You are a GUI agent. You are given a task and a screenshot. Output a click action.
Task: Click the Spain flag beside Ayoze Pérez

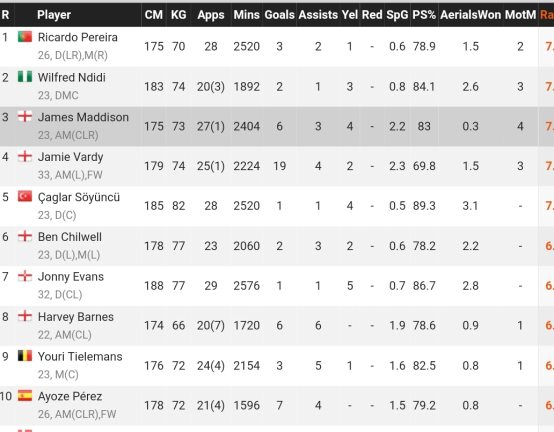(25, 396)
